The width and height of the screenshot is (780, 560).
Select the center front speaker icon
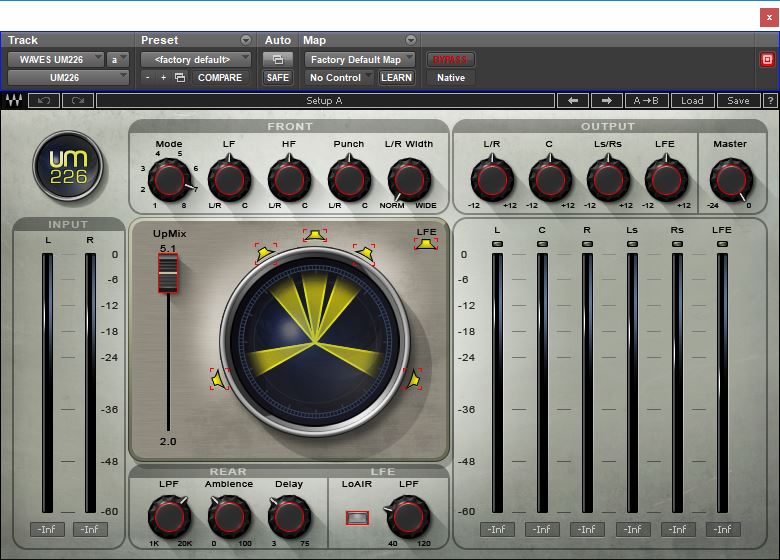[x=314, y=235]
